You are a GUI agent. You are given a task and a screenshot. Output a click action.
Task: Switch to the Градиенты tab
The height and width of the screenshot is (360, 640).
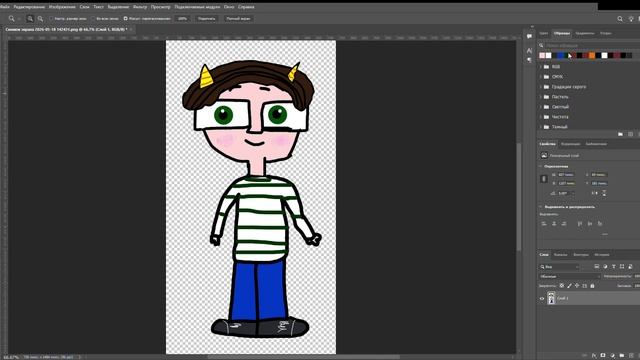[x=585, y=33]
